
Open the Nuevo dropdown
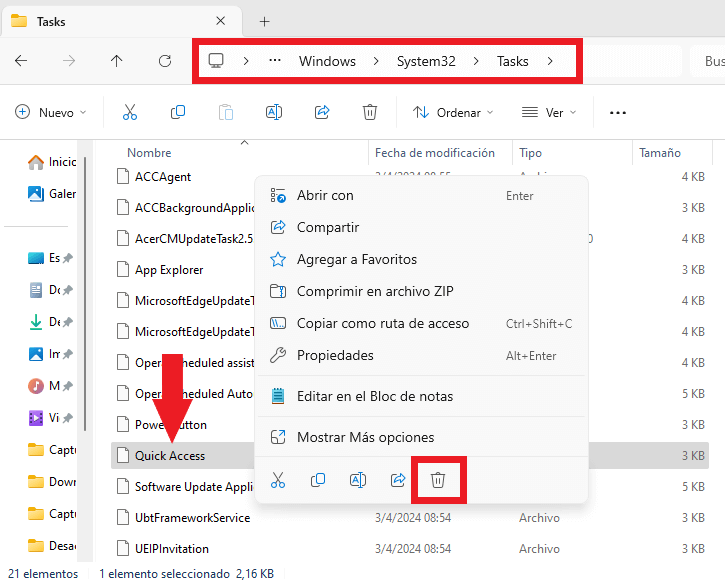point(51,112)
